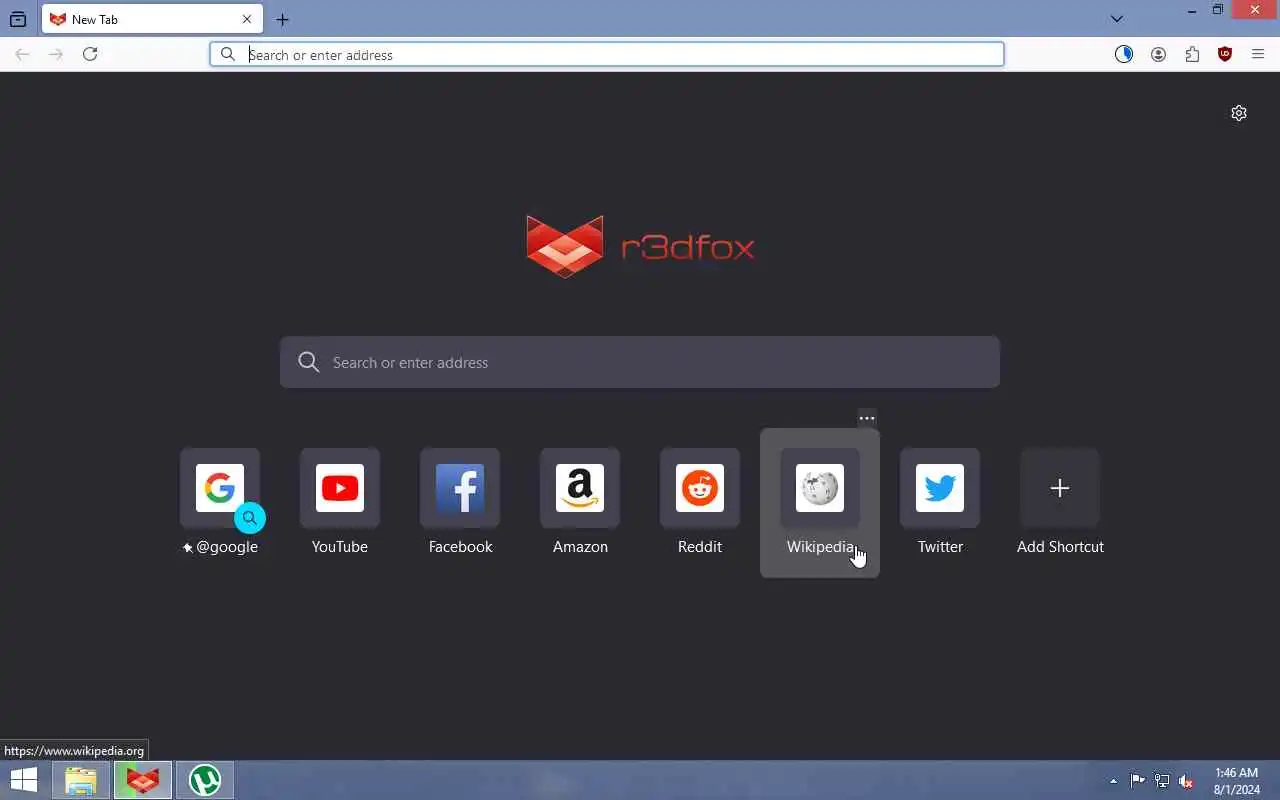
Task: Open the hamburger application menu
Action: pos(1258,54)
